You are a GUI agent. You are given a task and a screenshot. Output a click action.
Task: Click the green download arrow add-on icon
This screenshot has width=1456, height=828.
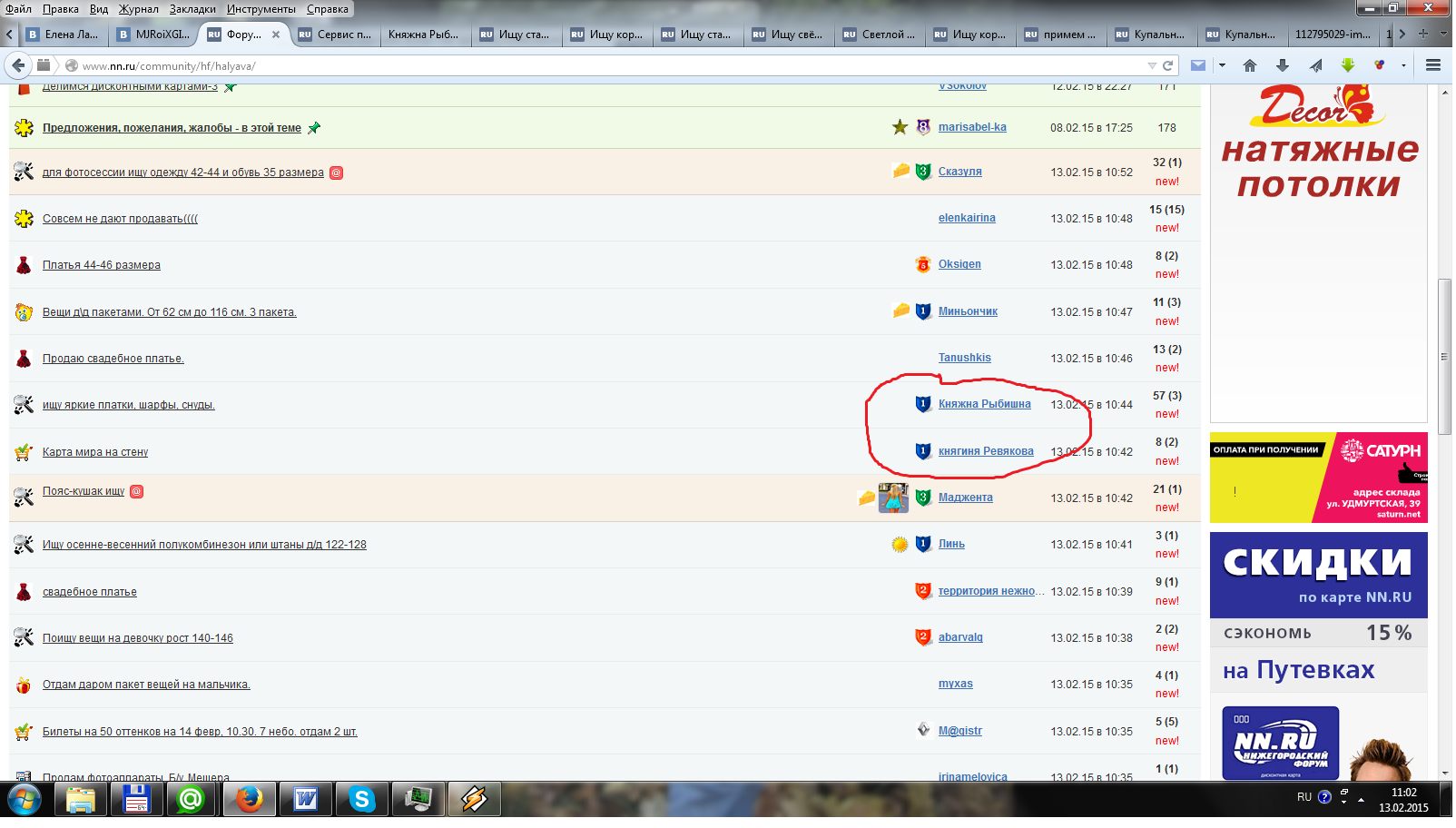pos(1348,65)
